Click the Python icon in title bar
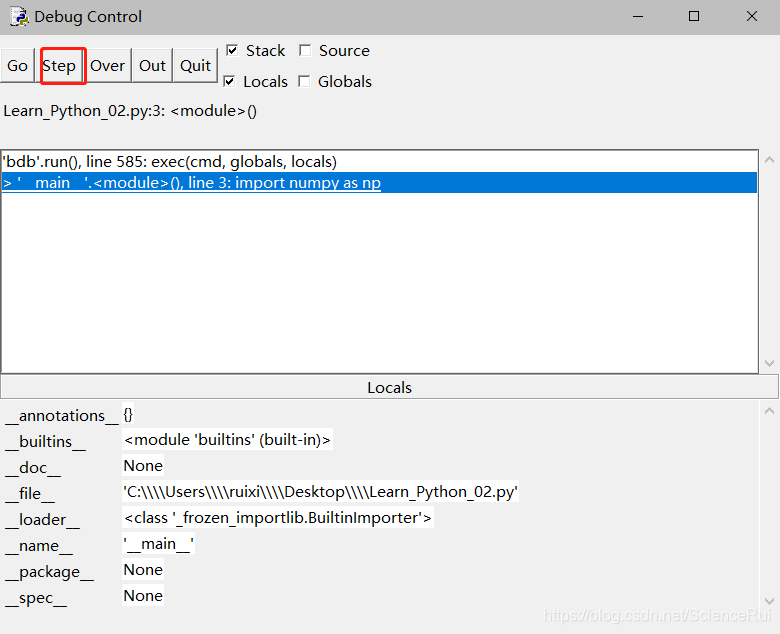780x634 pixels. click(x=19, y=16)
